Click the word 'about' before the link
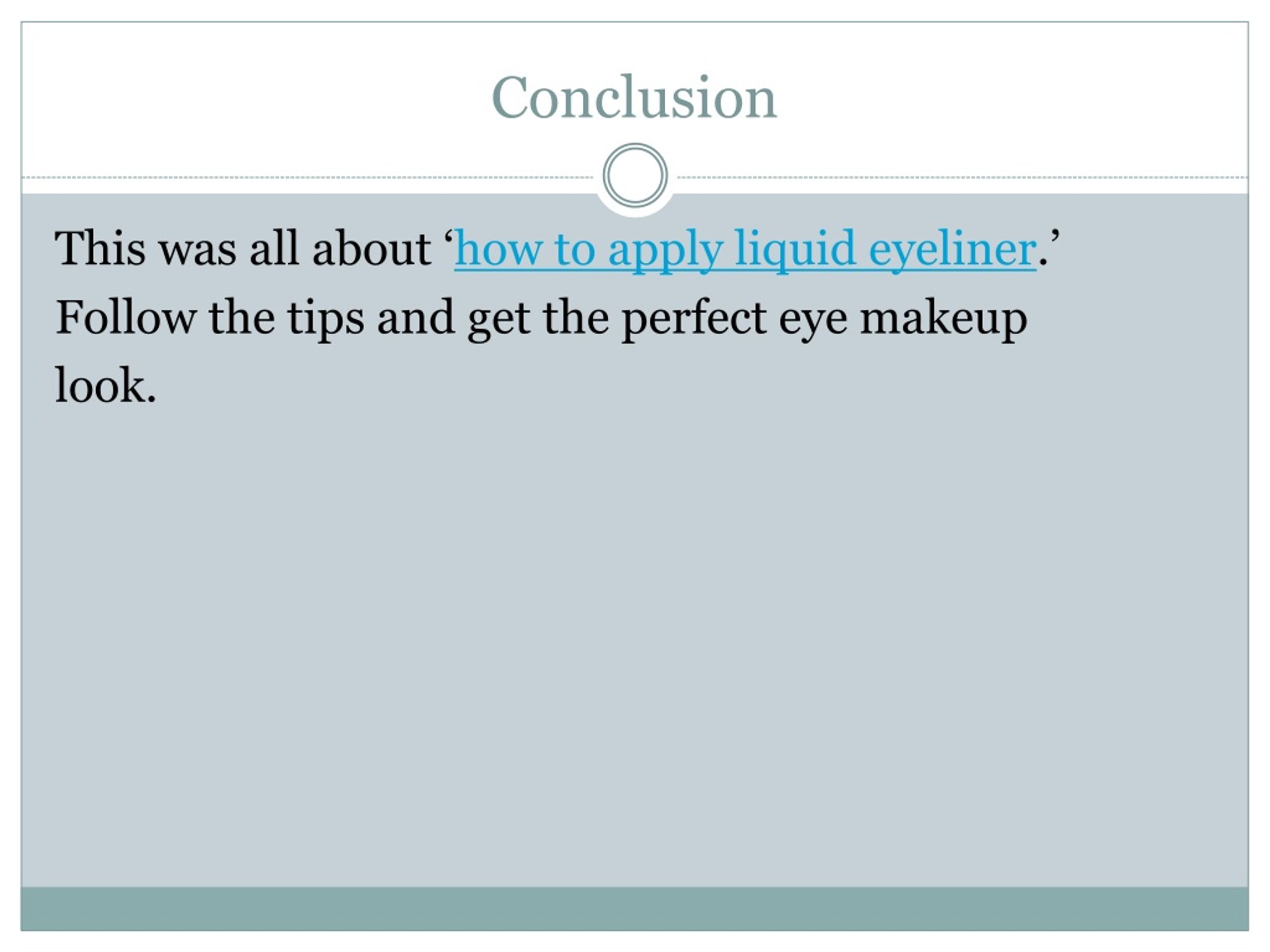 pos(372,248)
